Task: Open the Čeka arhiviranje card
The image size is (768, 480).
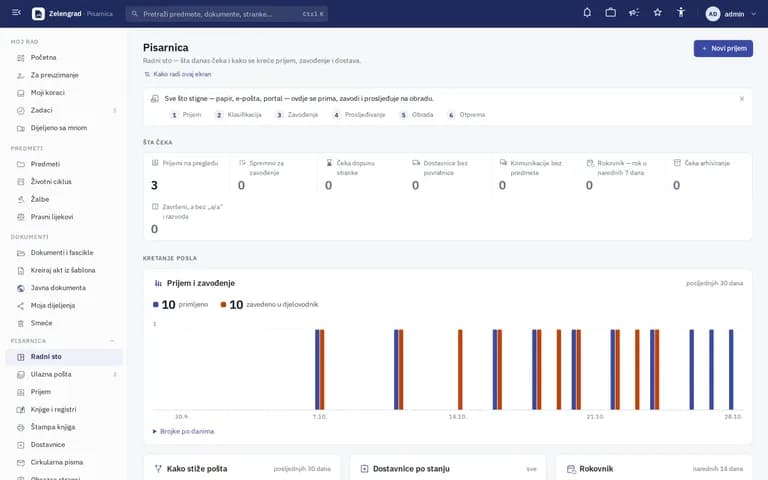Action: [x=708, y=175]
